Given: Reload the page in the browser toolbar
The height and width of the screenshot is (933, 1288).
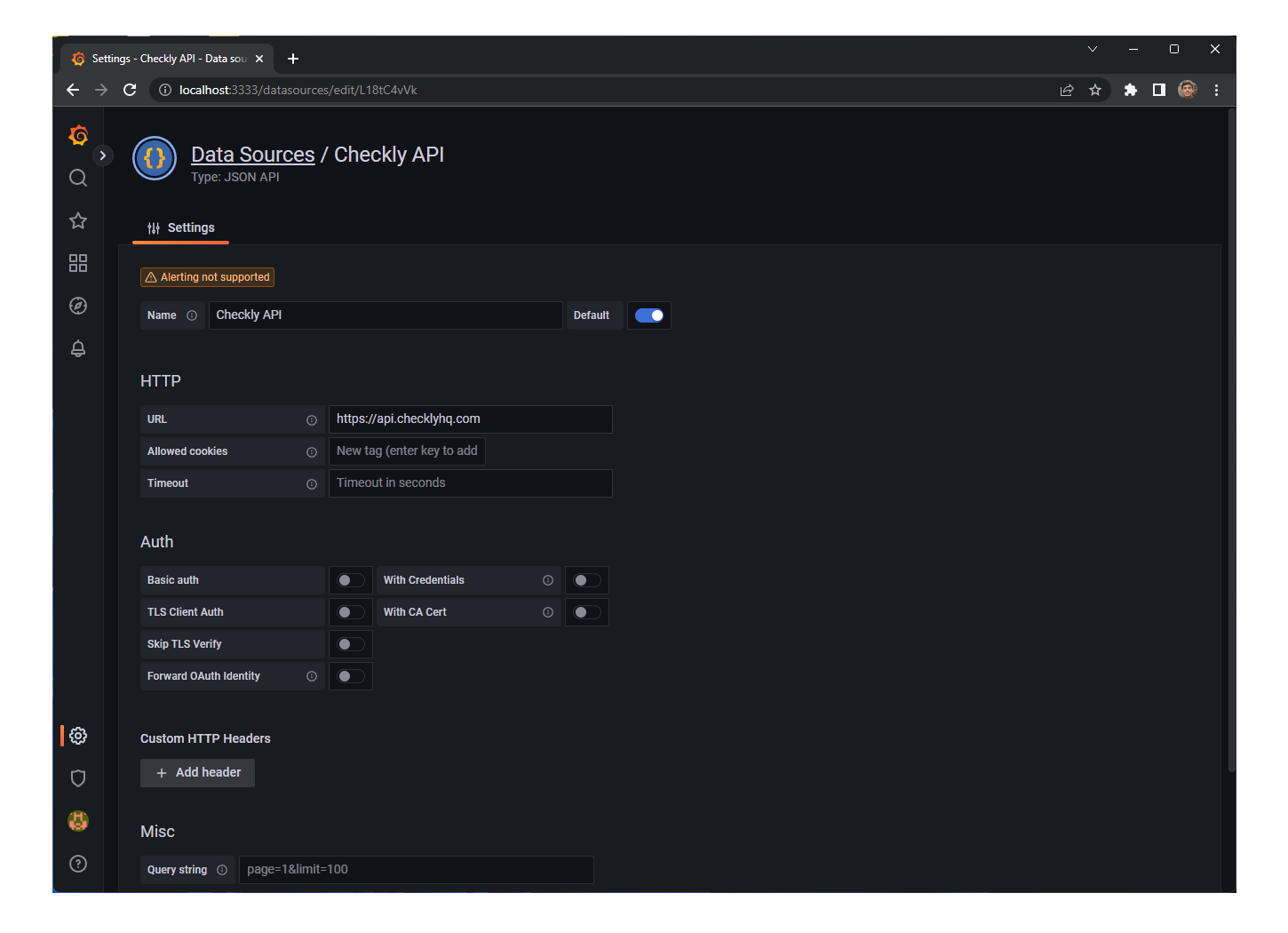Looking at the screenshot, I should pos(130,90).
